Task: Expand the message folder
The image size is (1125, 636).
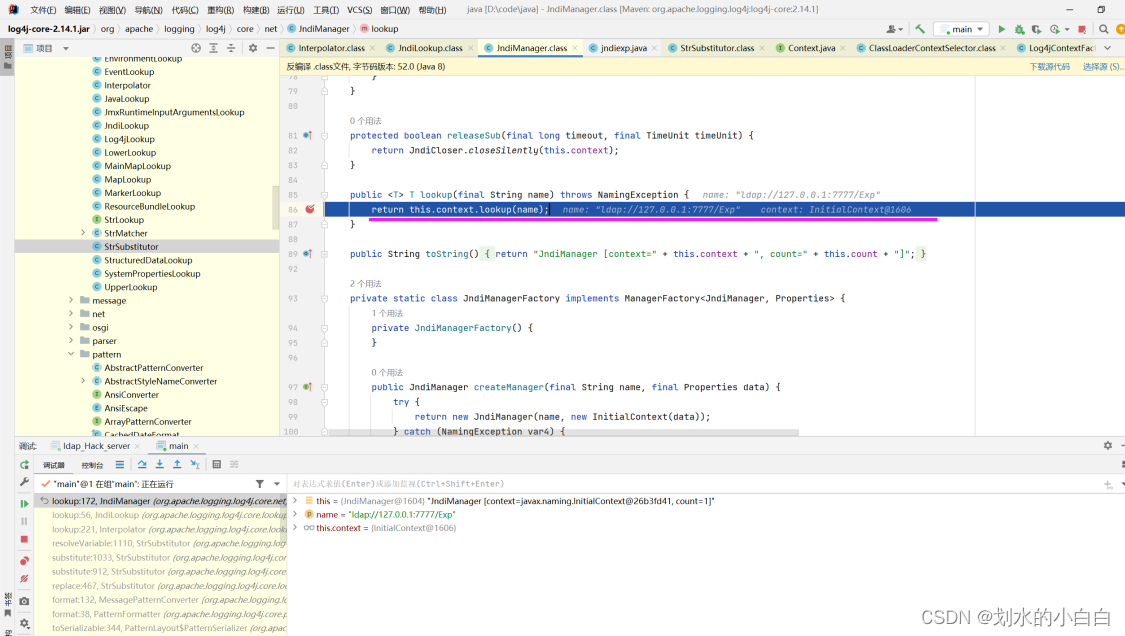Action: [71, 300]
